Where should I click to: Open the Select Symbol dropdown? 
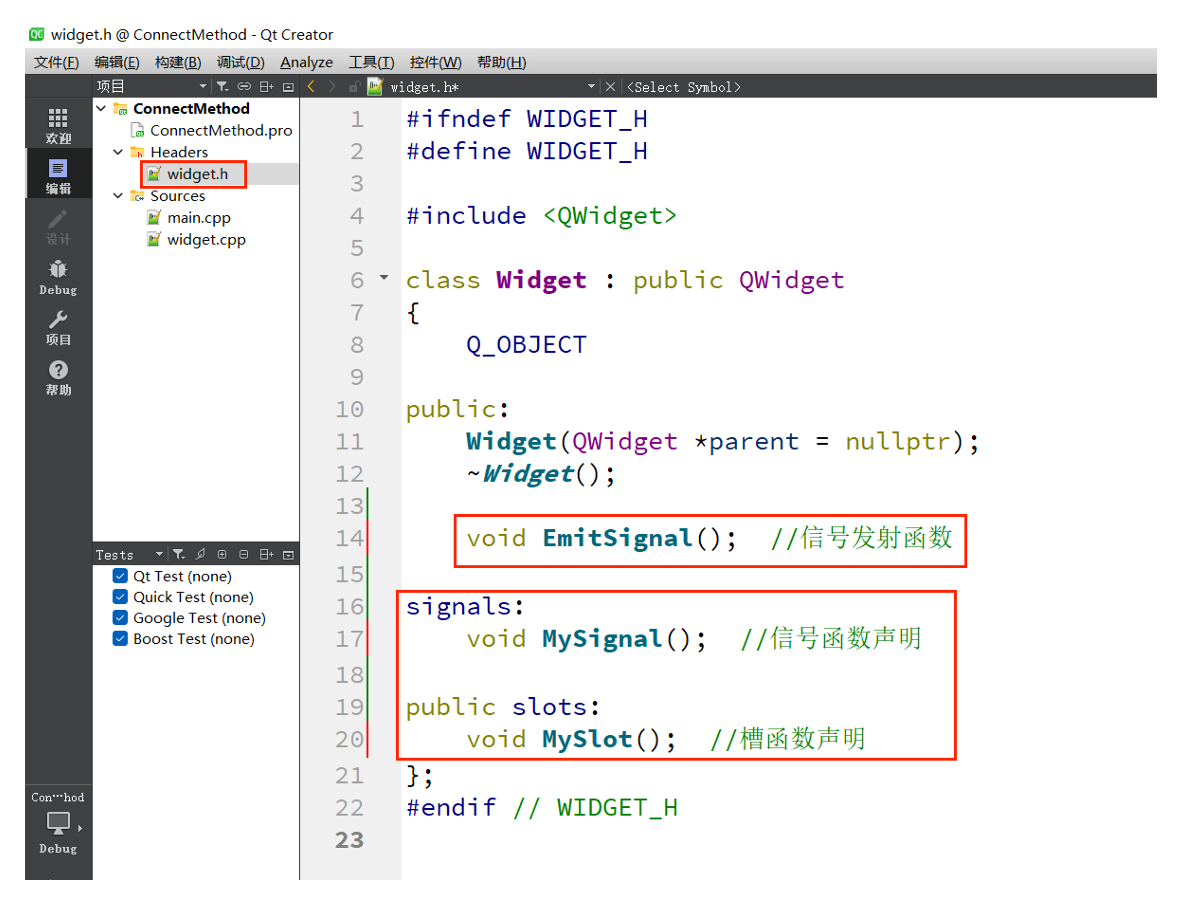click(x=684, y=87)
